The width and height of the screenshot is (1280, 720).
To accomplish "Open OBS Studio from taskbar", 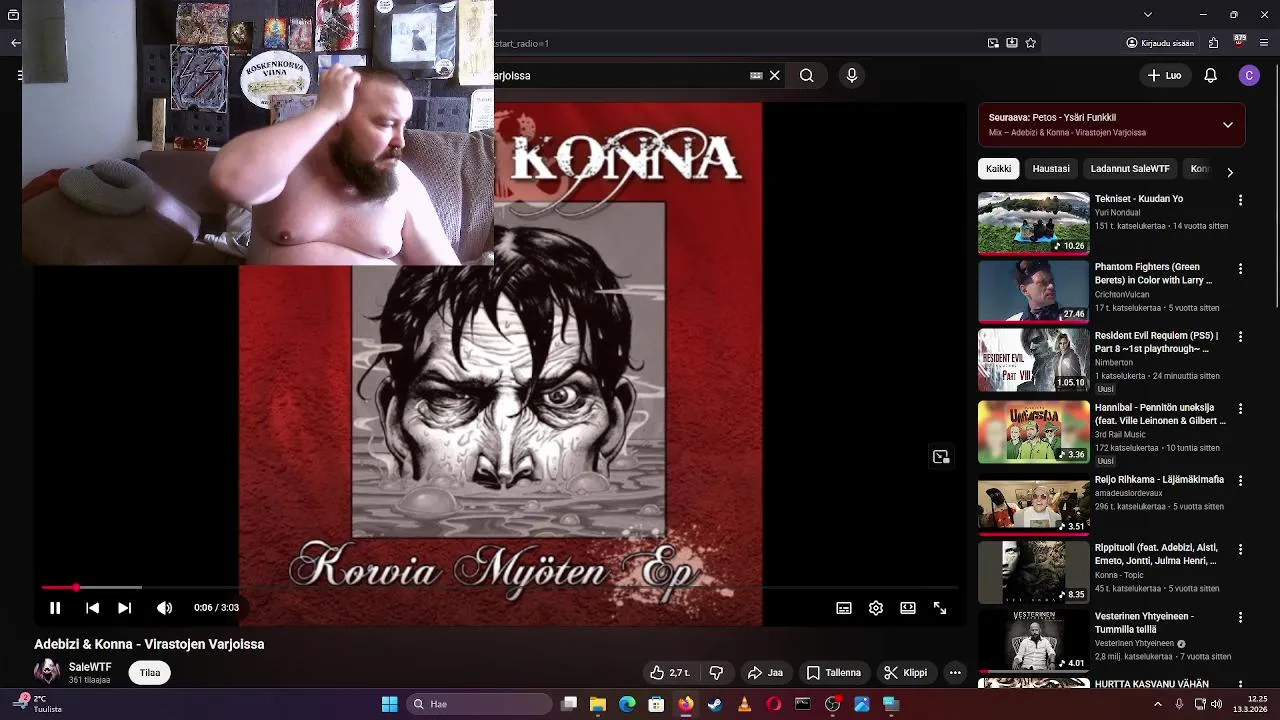I will 832,704.
